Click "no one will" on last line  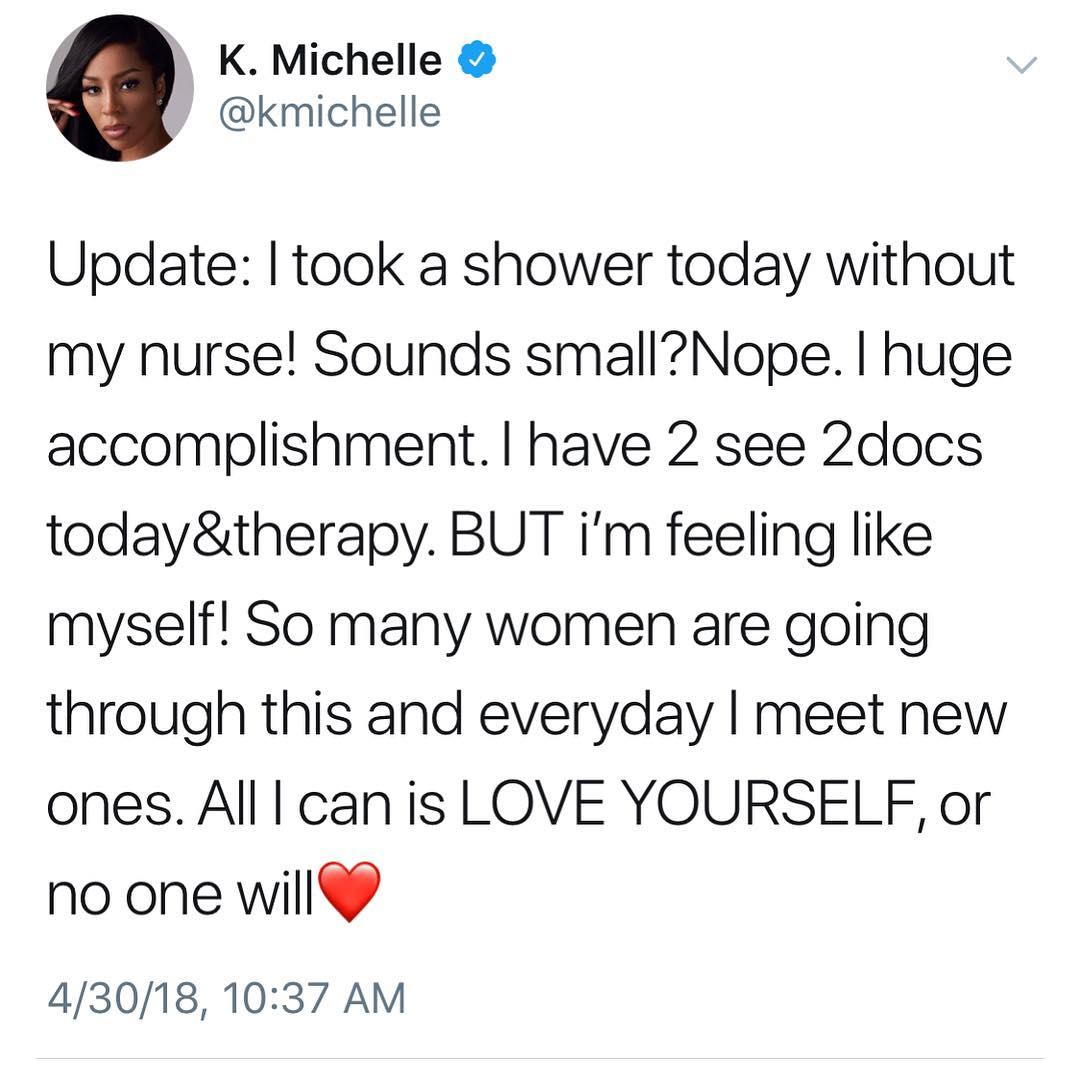pyautogui.click(x=180, y=893)
